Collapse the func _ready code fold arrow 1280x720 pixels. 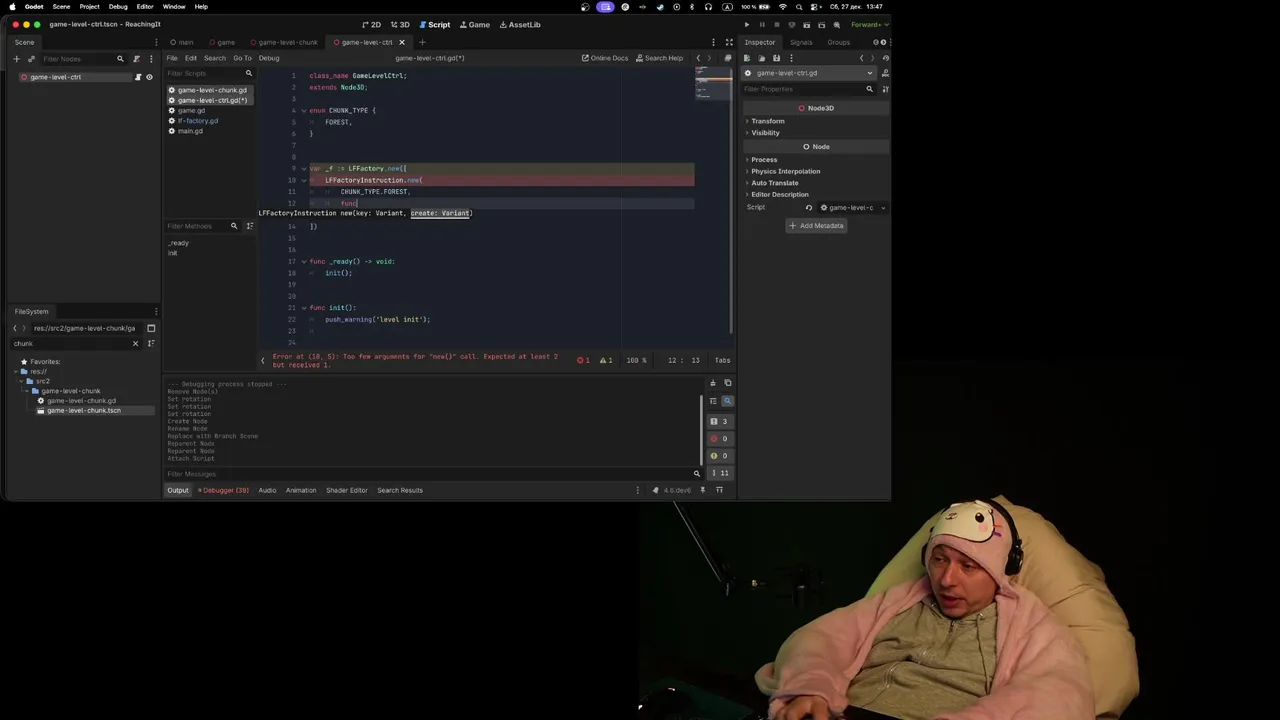[303, 262]
